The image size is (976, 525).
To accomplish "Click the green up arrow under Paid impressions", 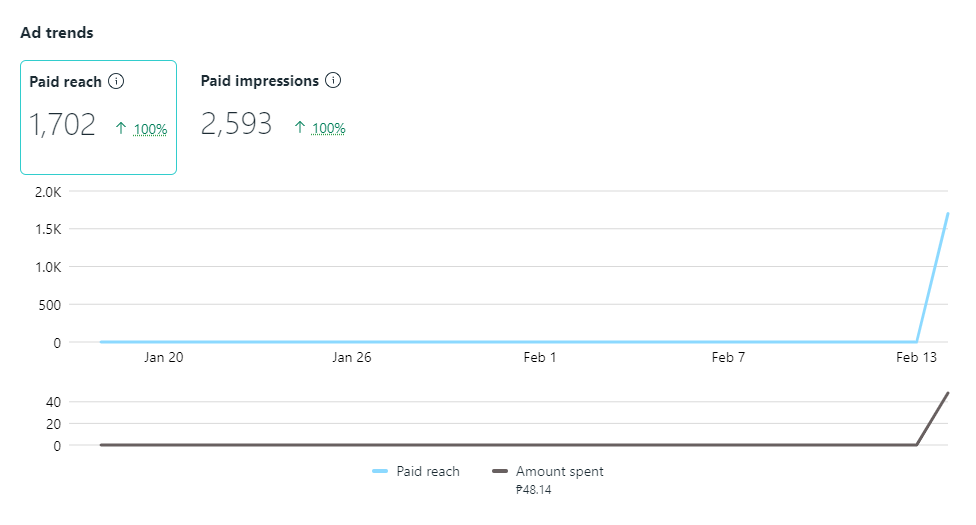I will [x=299, y=127].
